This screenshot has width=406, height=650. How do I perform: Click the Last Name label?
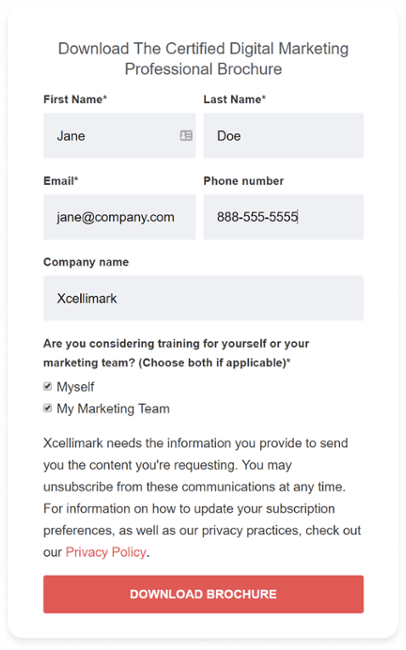pos(234,99)
